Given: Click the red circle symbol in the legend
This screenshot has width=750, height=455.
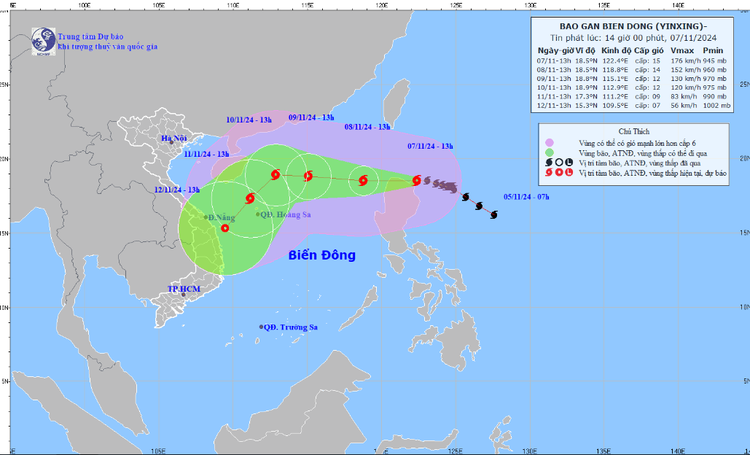Looking at the screenshot, I should coord(559,173).
